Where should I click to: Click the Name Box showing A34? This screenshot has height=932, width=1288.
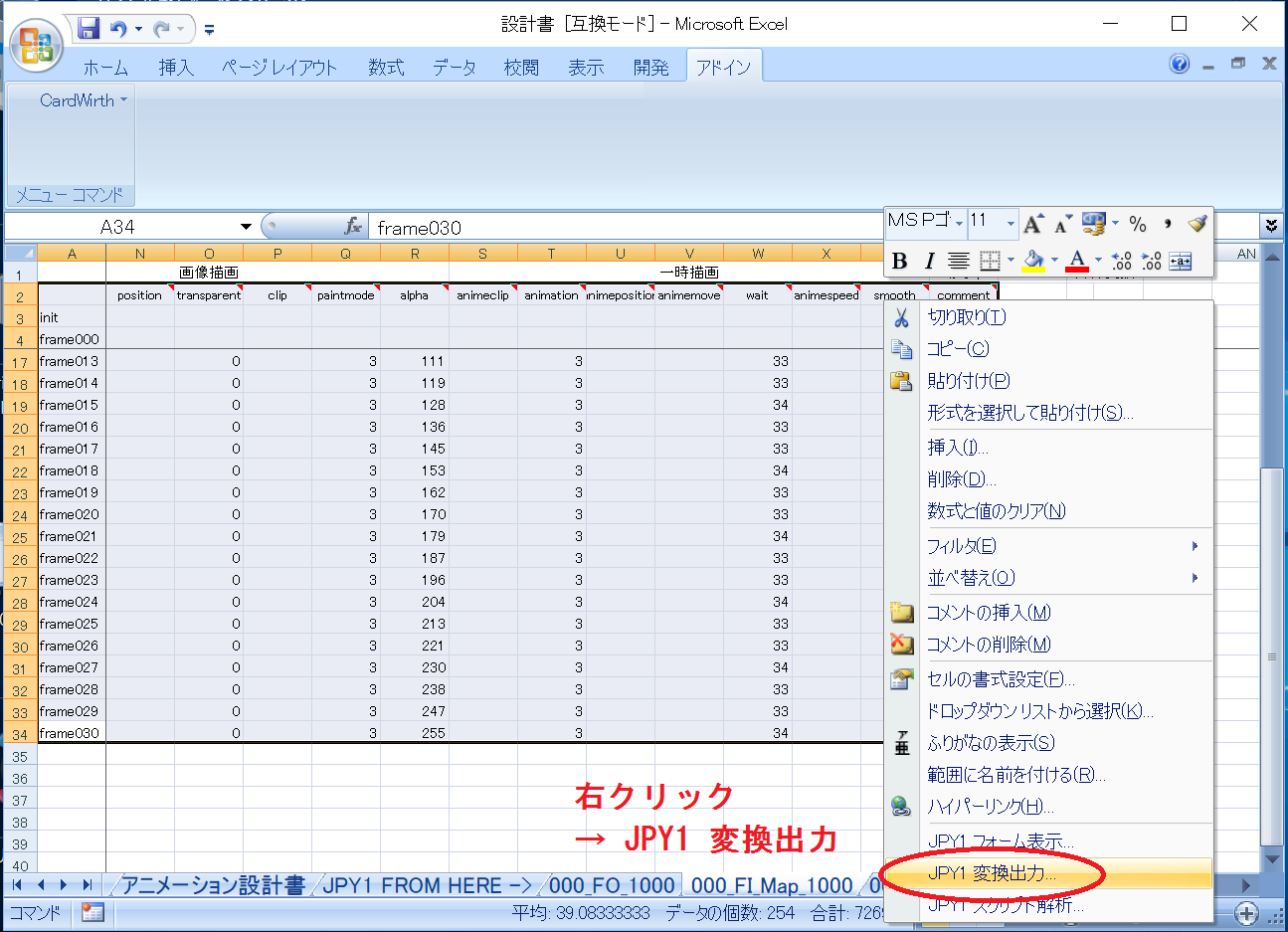pyautogui.click(x=119, y=227)
